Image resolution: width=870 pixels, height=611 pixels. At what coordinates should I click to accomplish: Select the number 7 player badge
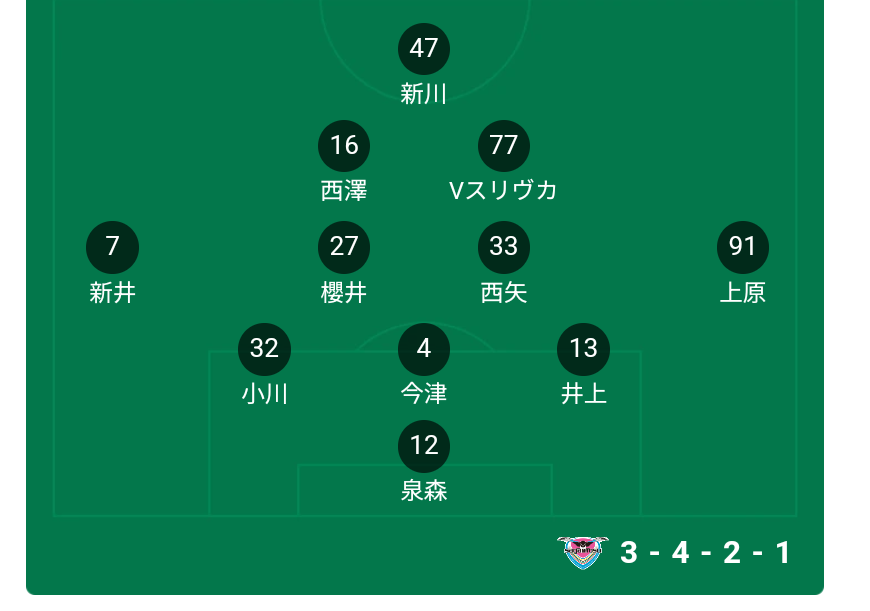(113, 247)
